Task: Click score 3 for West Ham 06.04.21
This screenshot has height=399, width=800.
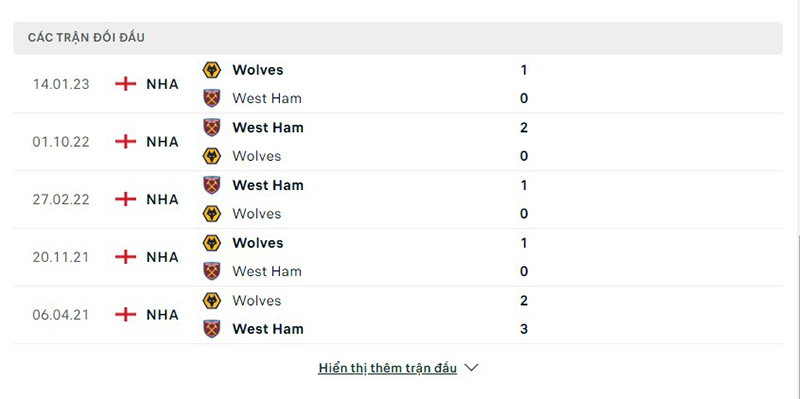Action: (x=524, y=329)
